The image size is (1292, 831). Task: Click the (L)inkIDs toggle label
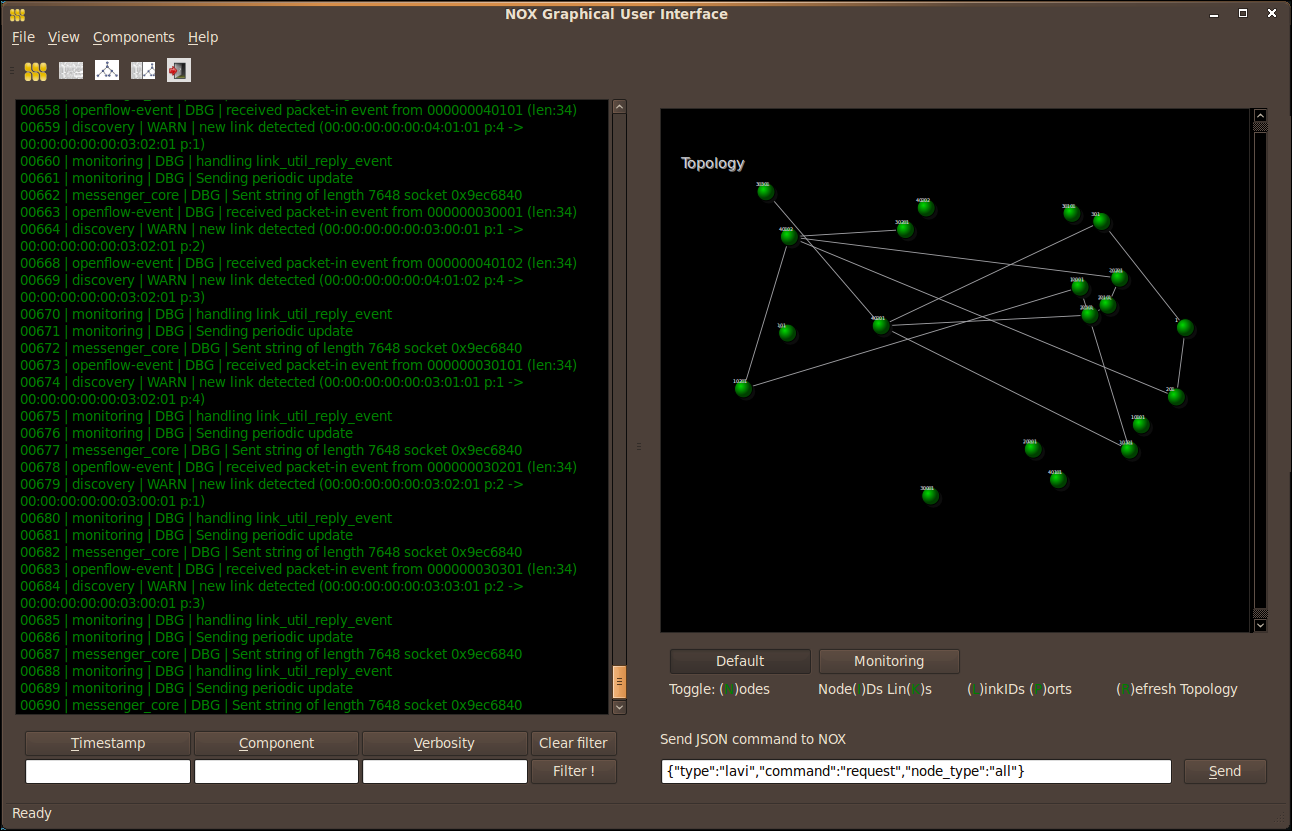996,689
